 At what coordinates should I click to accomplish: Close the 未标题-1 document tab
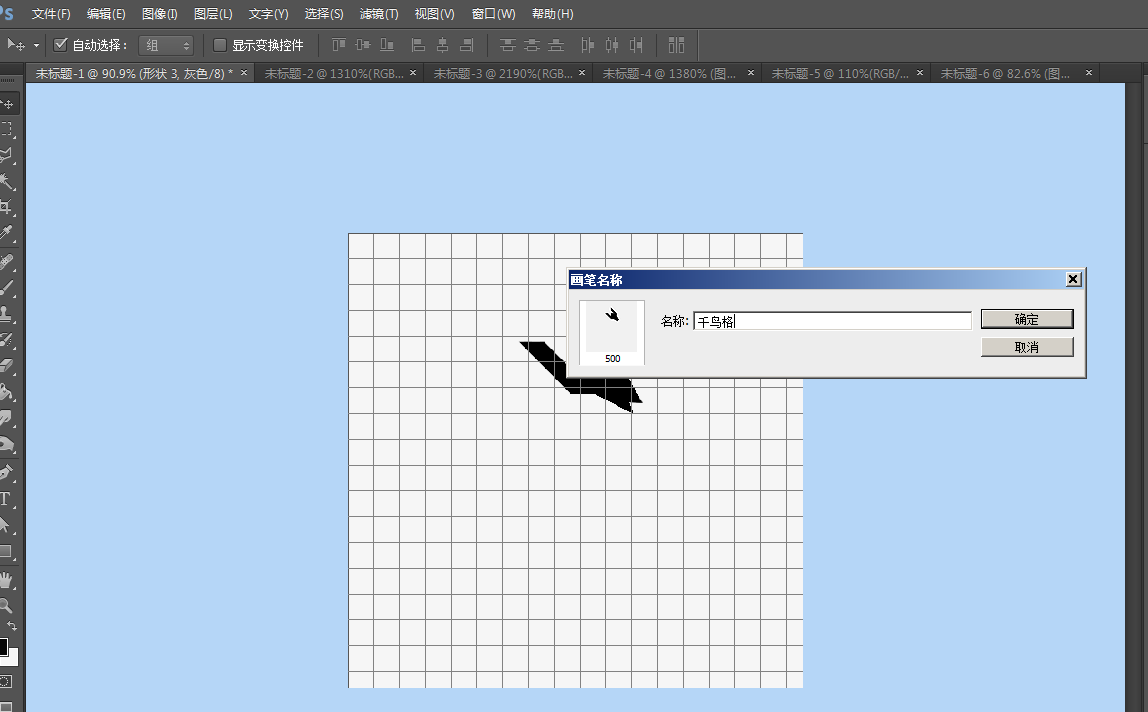pyautogui.click(x=244, y=73)
